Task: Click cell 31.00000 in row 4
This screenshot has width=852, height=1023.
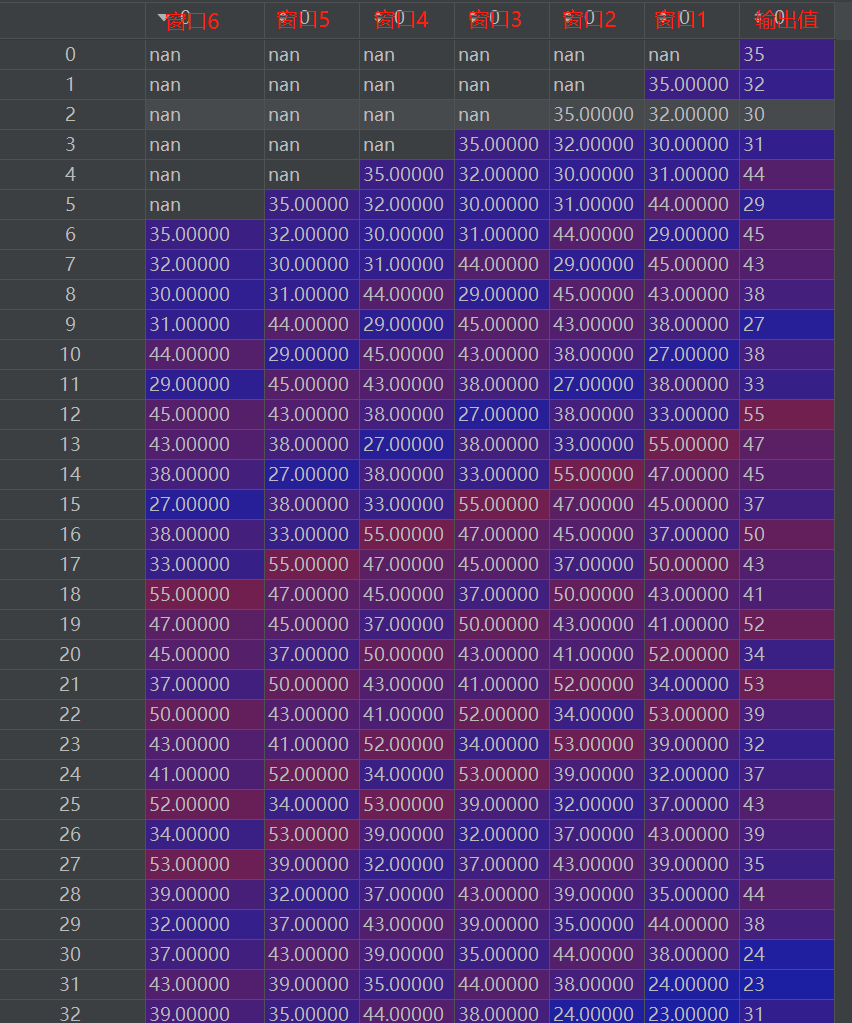Action: point(692,174)
